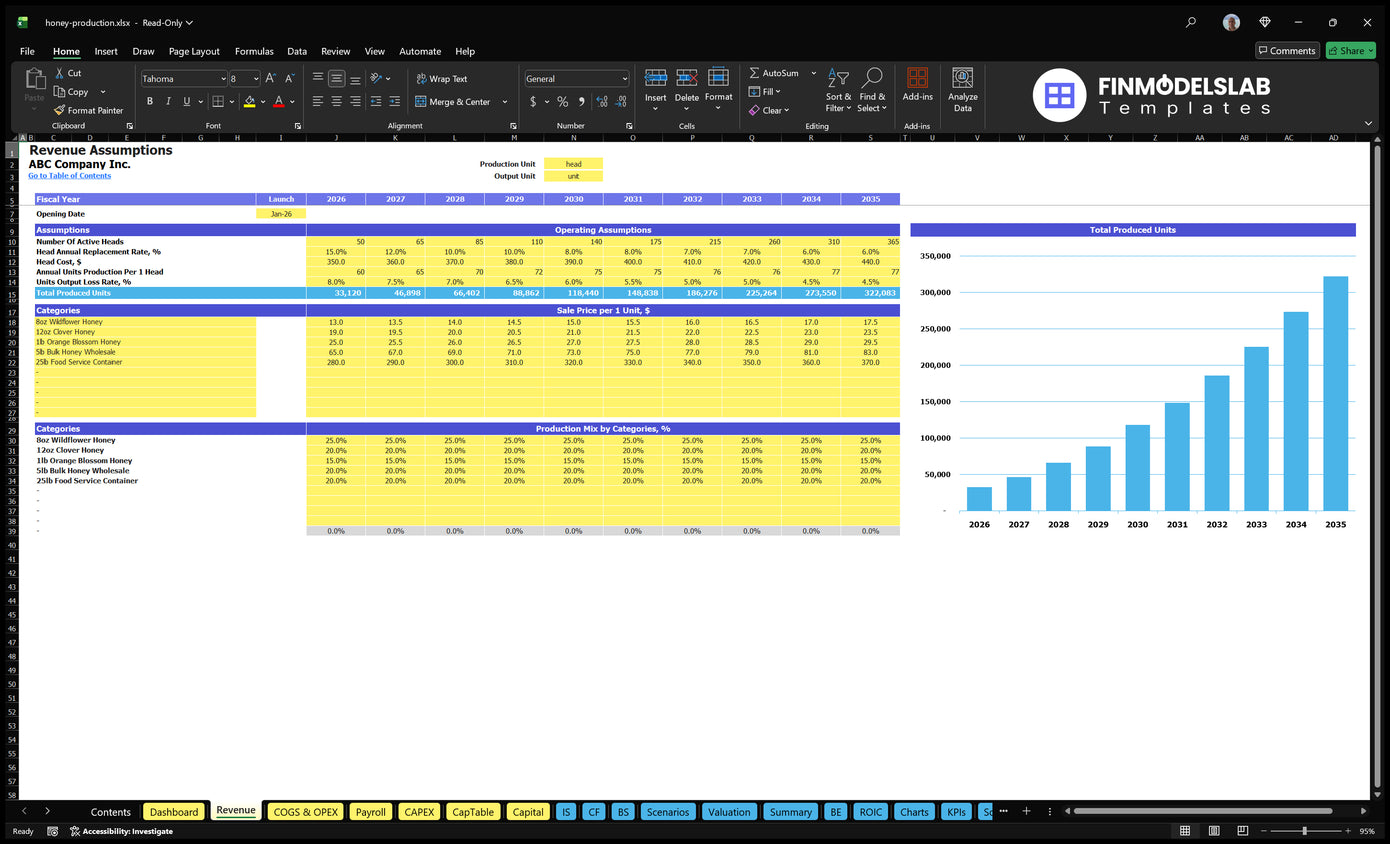The height and width of the screenshot is (844, 1390).
Task: Open the Formulas ribbon tab
Action: point(254,51)
